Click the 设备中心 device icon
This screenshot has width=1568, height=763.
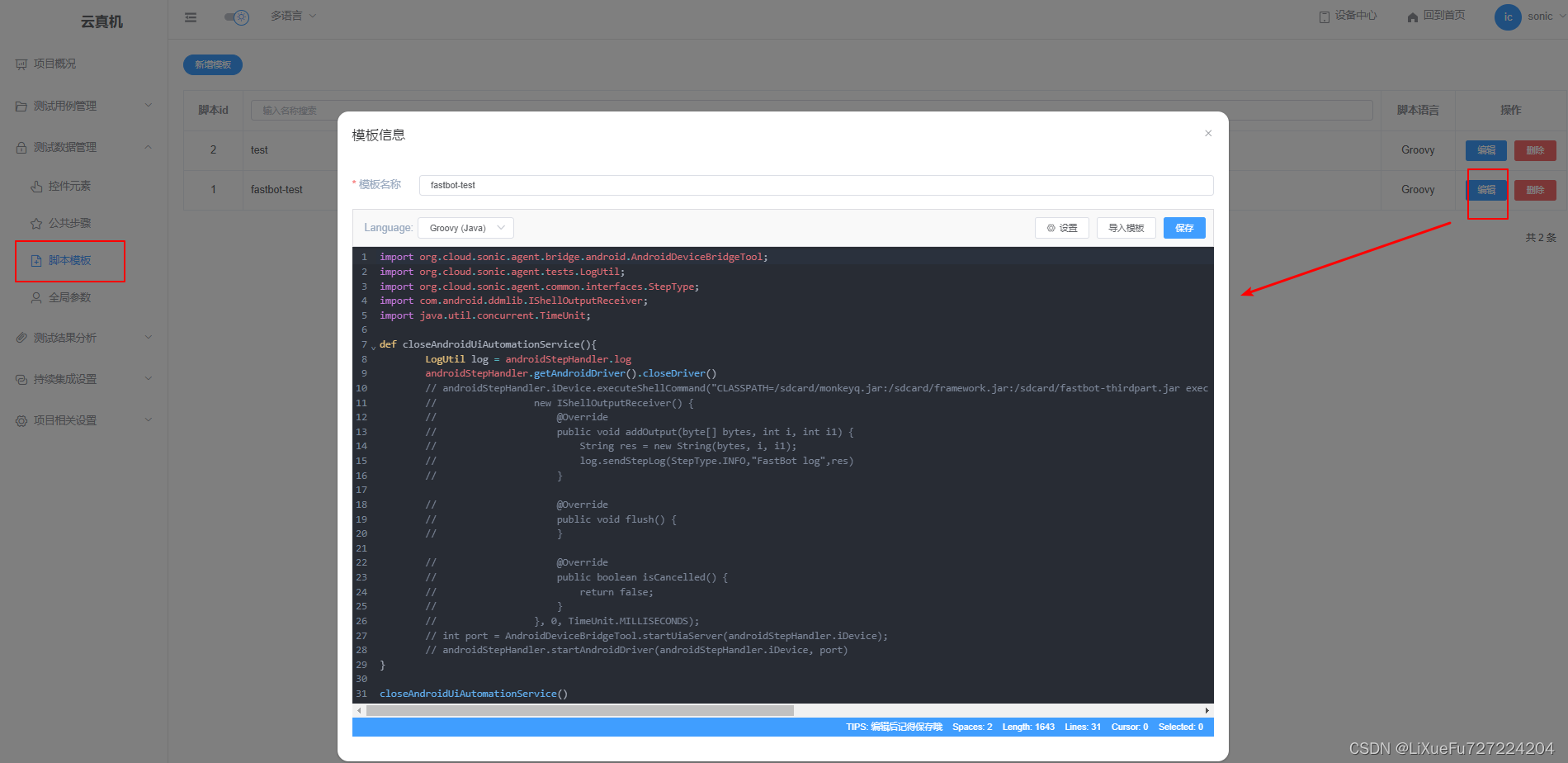[x=1325, y=17]
